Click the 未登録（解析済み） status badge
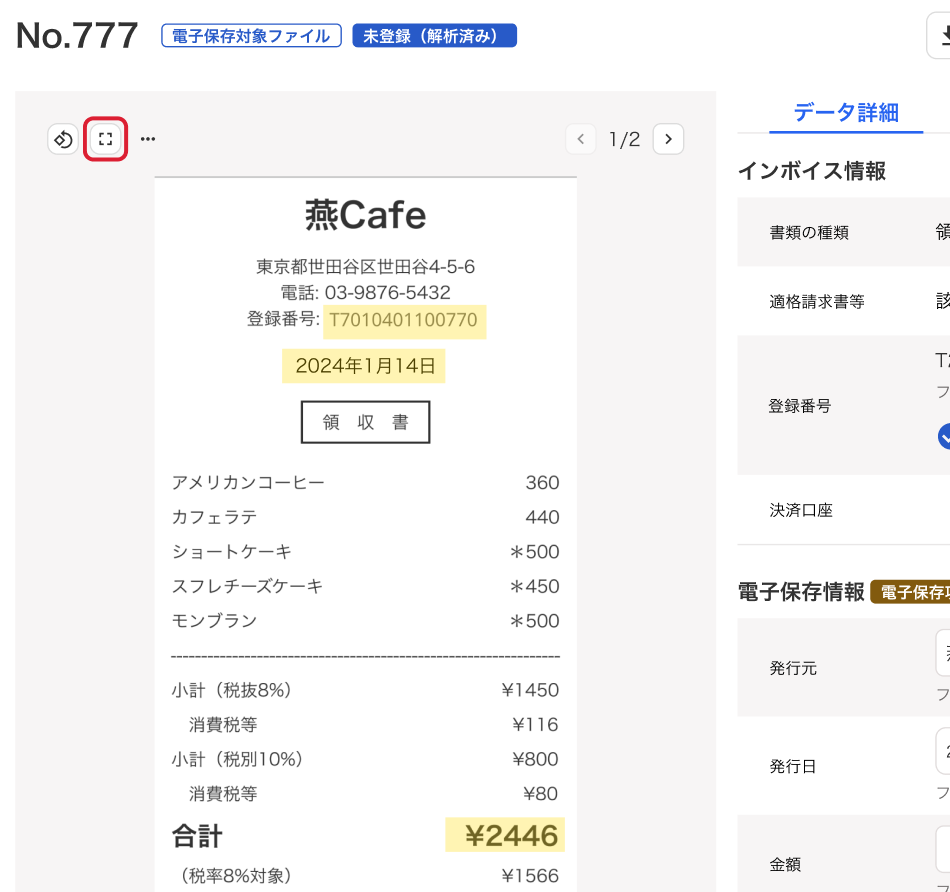The height and width of the screenshot is (892, 950). [435, 35]
